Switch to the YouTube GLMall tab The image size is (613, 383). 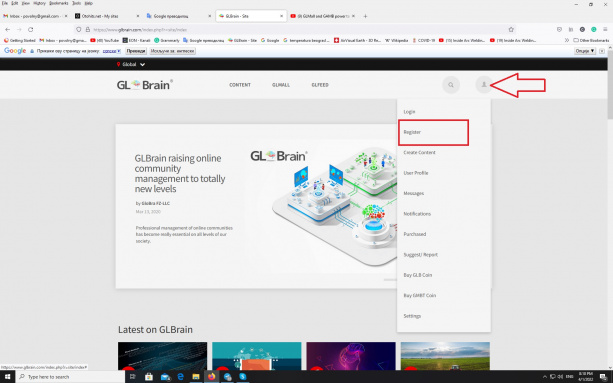tap(322, 16)
